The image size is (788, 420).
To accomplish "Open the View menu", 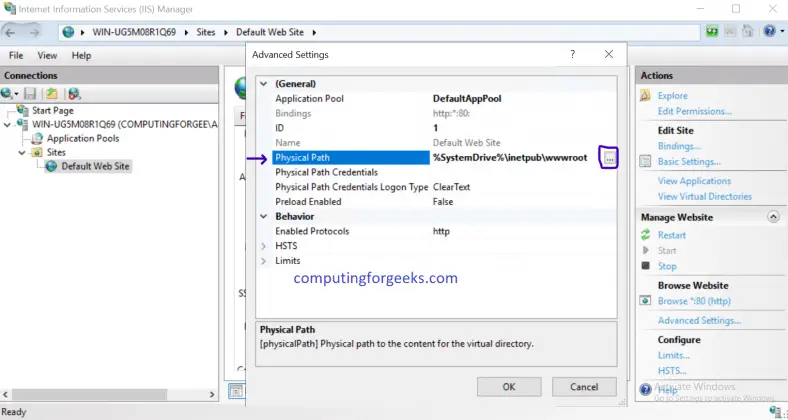I will [47, 56].
